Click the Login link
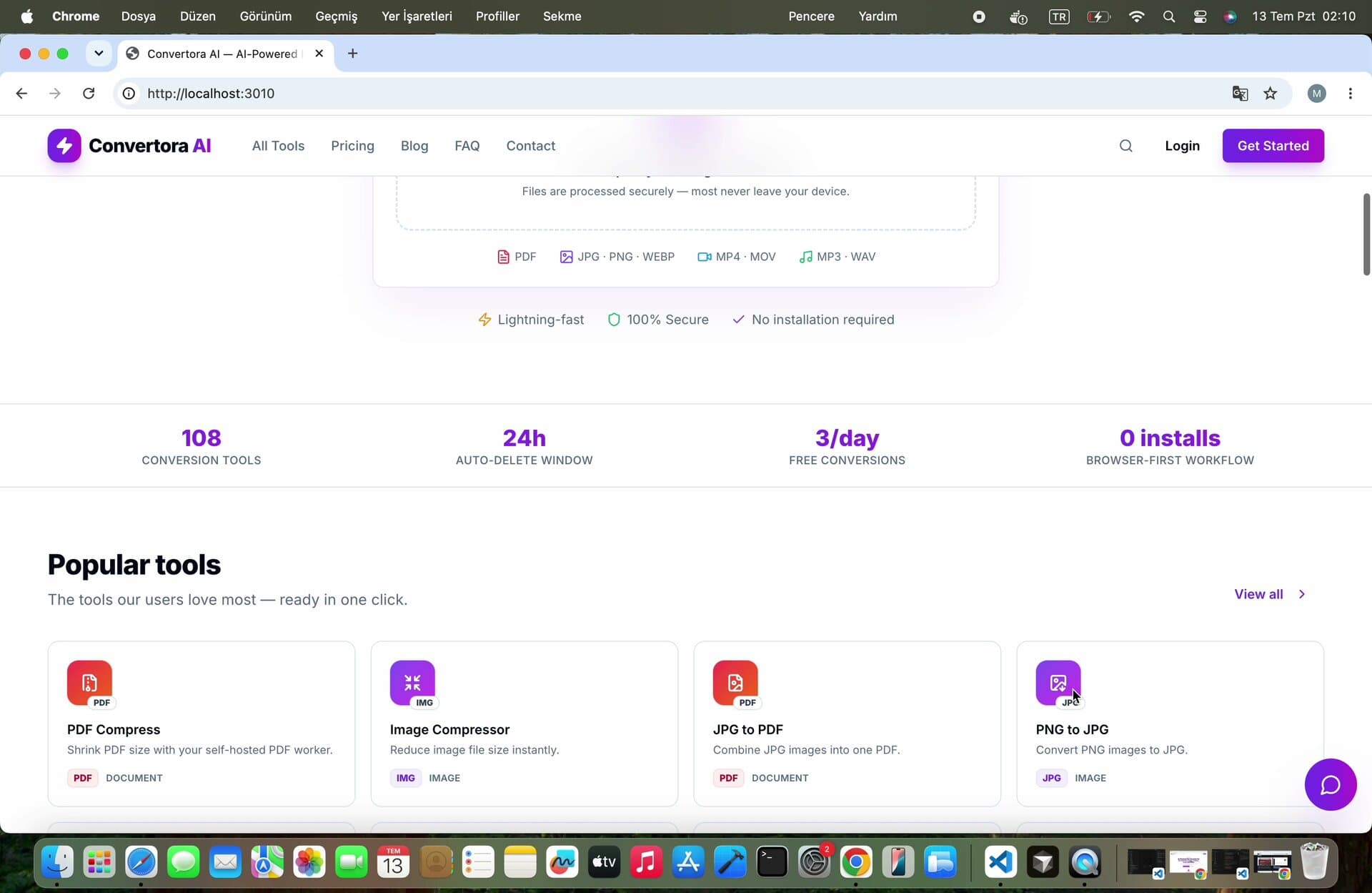The width and height of the screenshot is (1372, 893). click(x=1182, y=146)
